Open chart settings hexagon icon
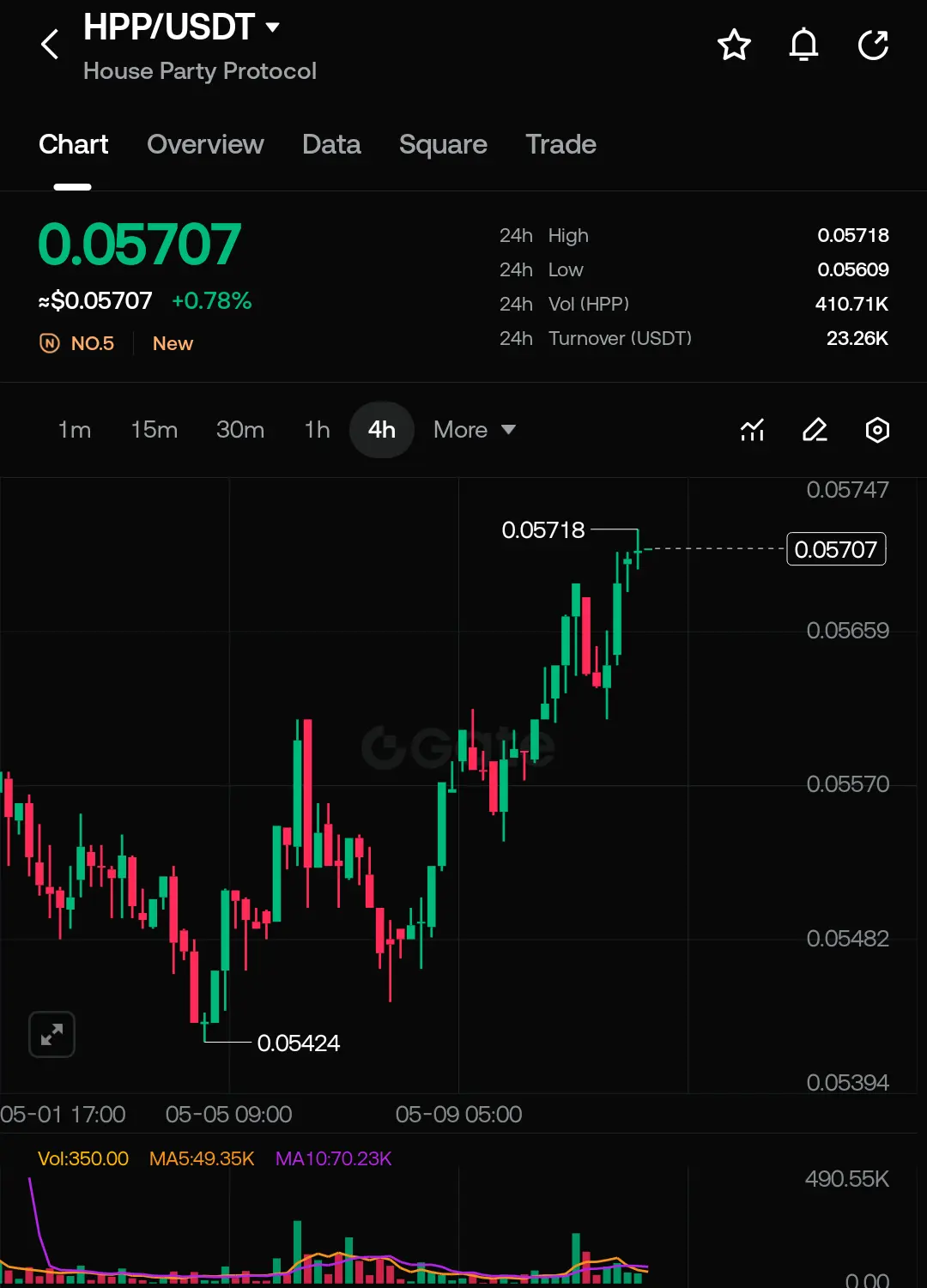The height and width of the screenshot is (1288, 927). point(877,430)
